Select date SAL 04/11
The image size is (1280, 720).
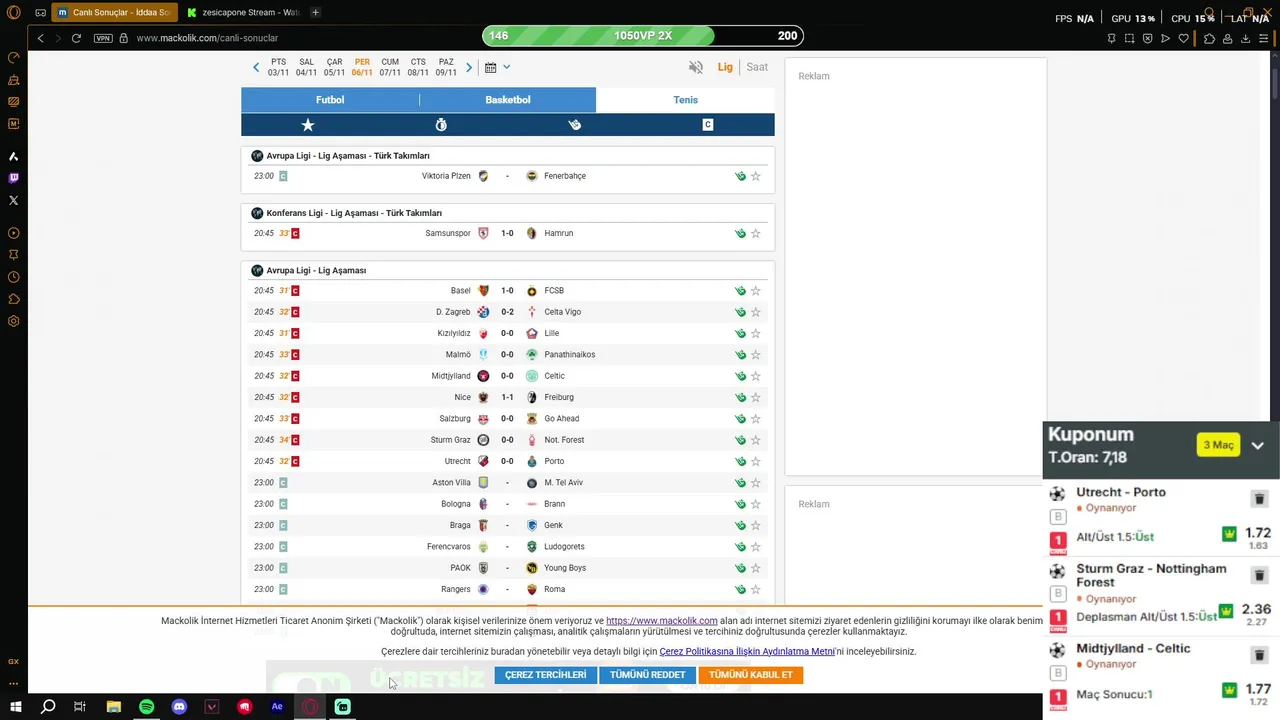coord(306,67)
